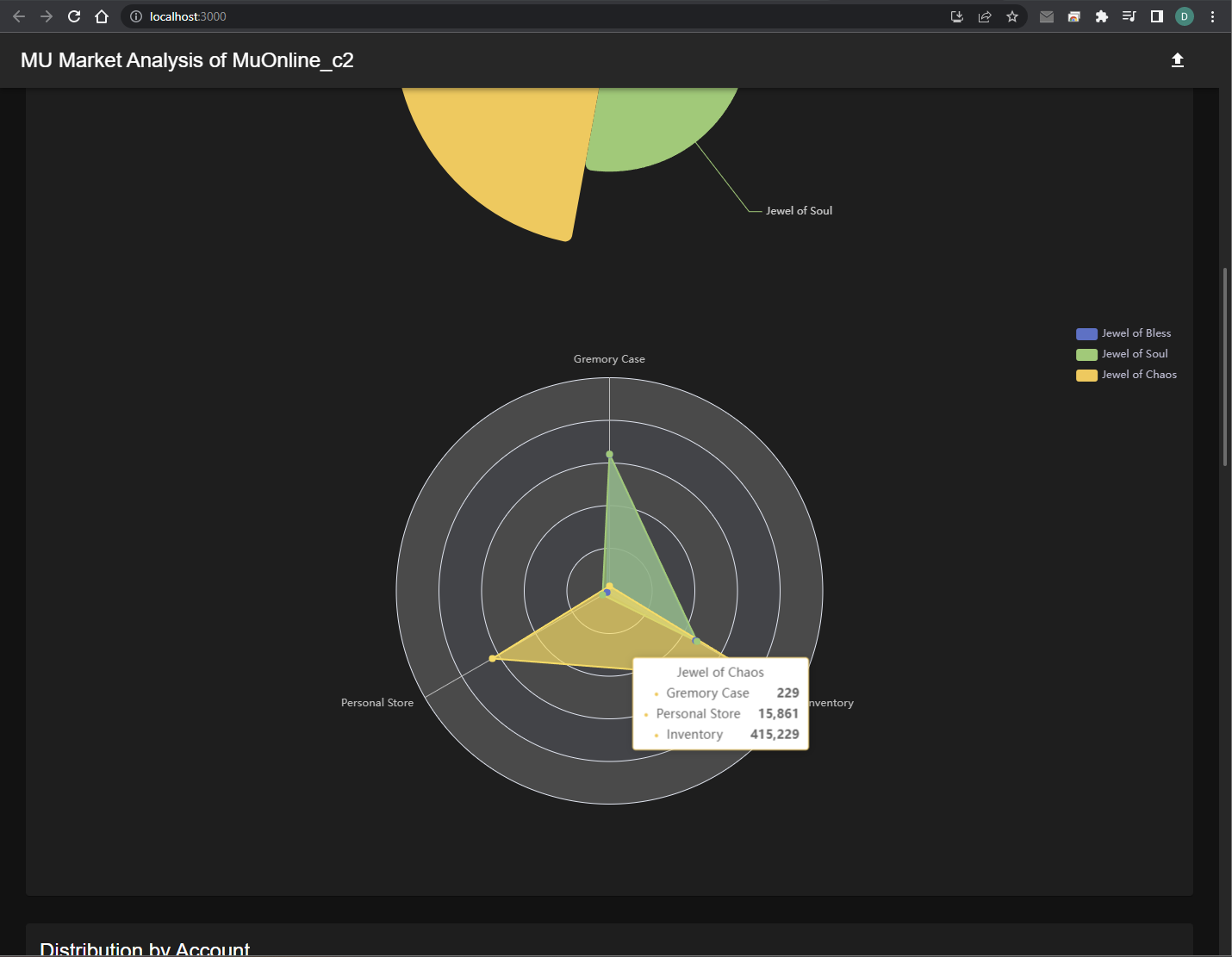Click the tooltip Inventory value 415,229
Viewport: 1232px width, 957px height.
pos(775,734)
